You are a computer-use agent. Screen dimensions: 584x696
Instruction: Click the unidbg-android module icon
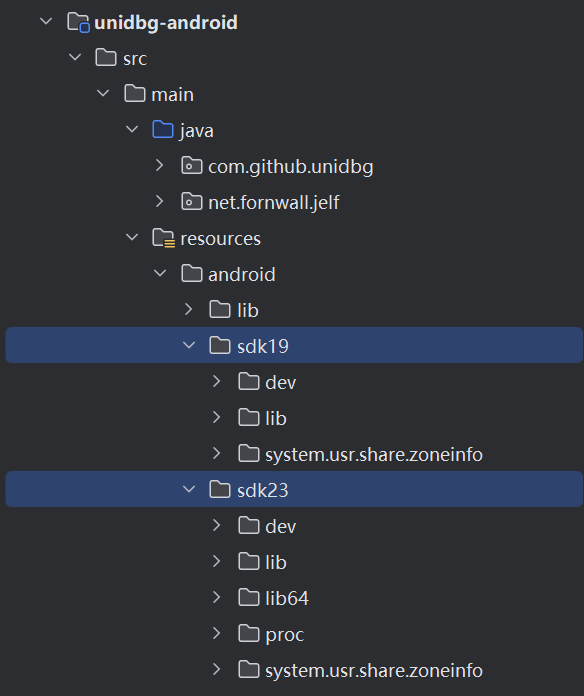(78, 22)
